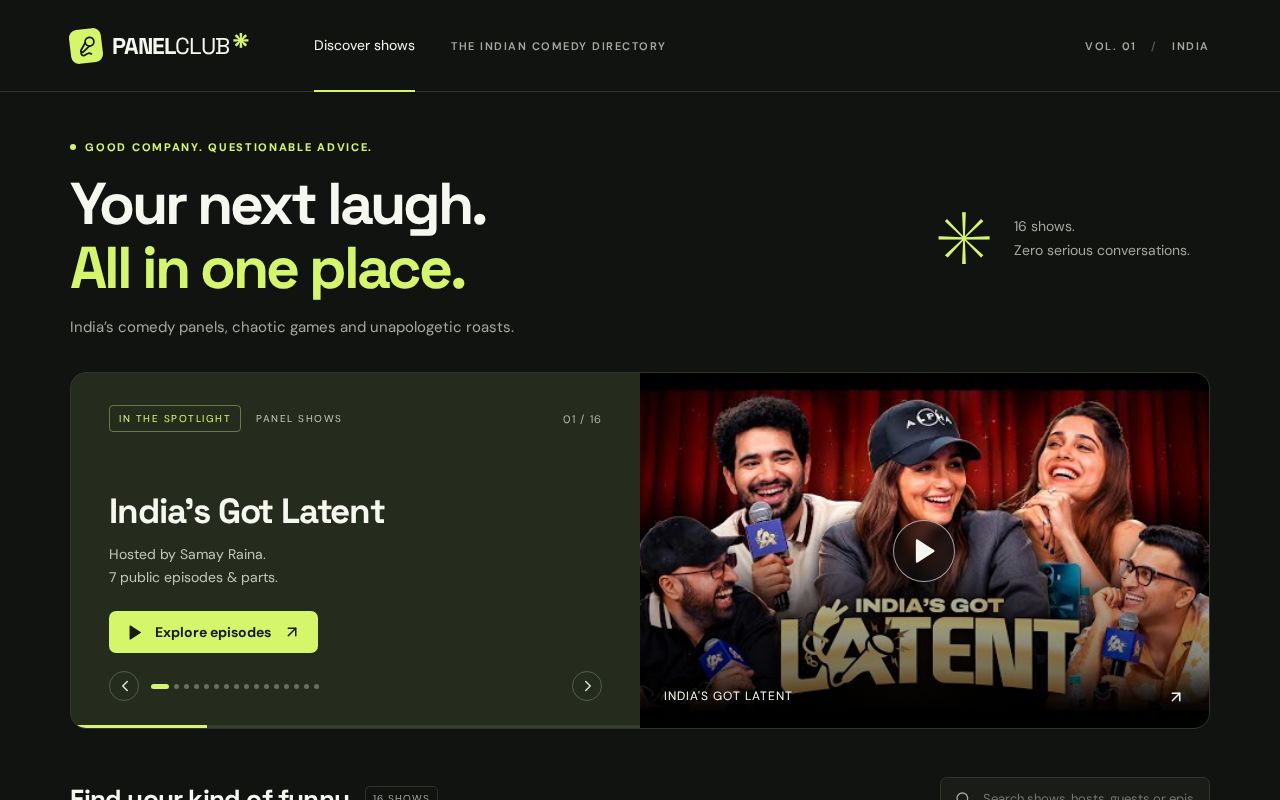The height and width of the screenshot is (800, 1280).
Task: Click the Hosted by Samay Raina text
Action: [x=187, y=554]
